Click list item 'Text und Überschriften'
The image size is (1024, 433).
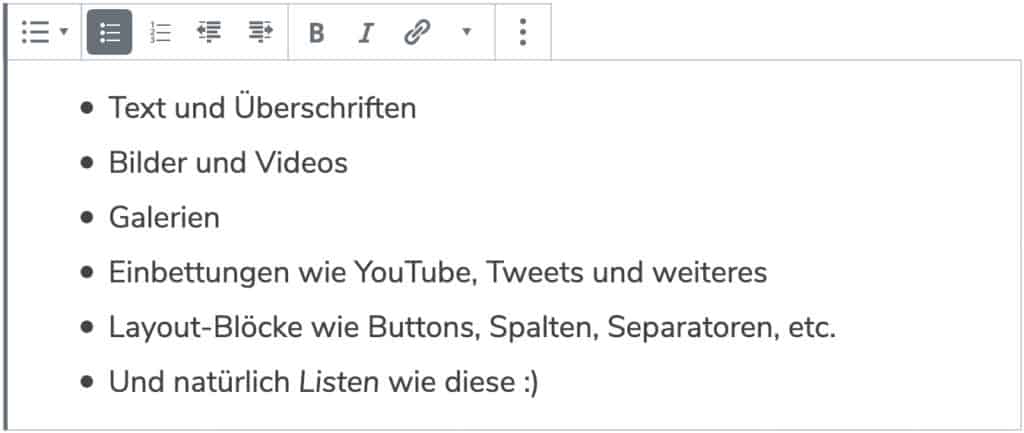point(262,108)
